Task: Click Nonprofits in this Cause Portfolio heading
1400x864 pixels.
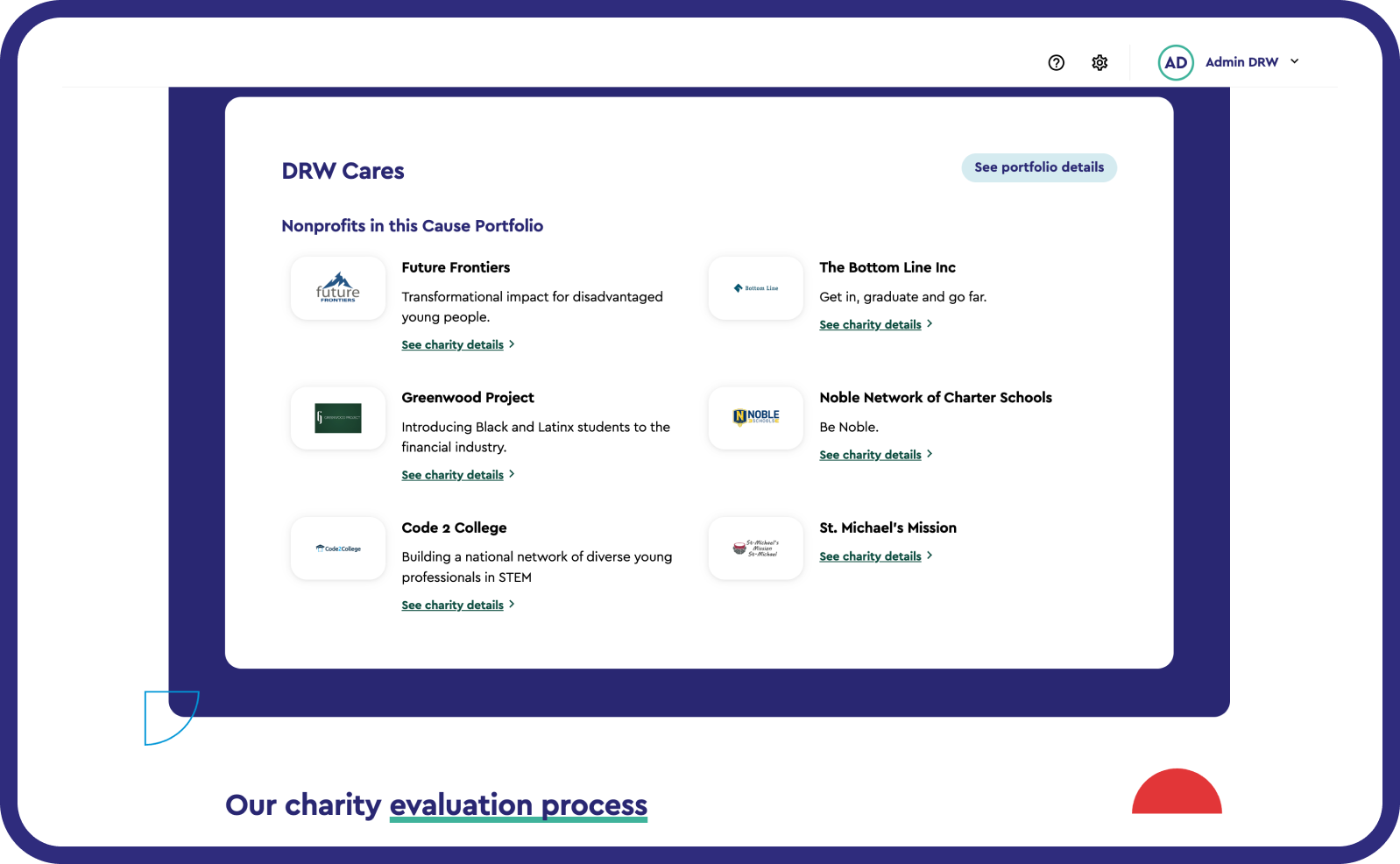Action: click(x=412, y=226)
